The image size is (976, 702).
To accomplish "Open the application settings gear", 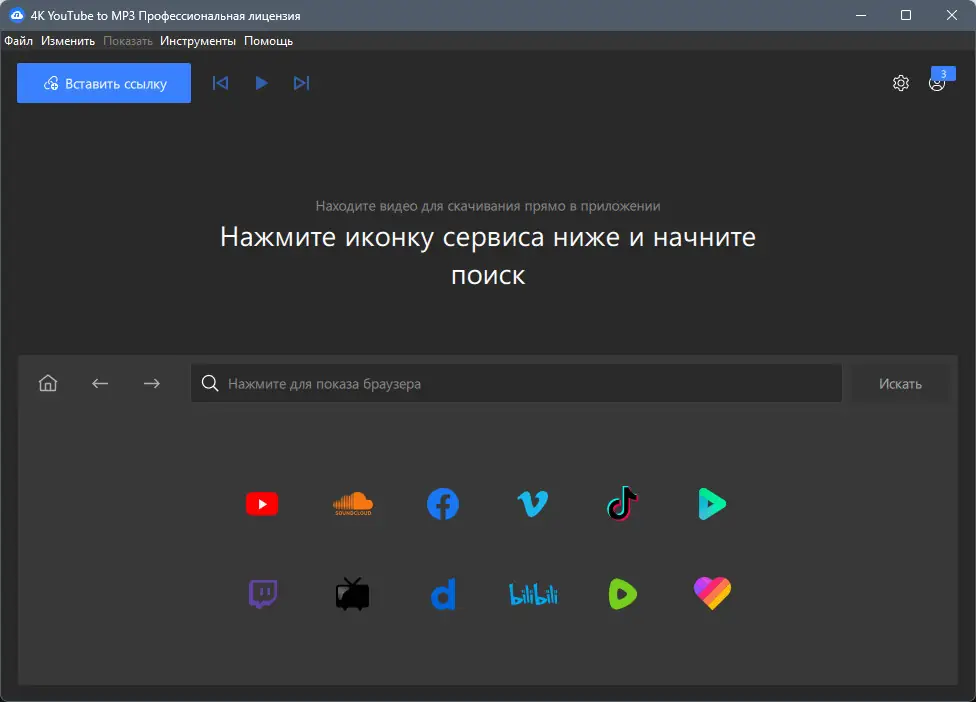I will click(x=901, y=83).
